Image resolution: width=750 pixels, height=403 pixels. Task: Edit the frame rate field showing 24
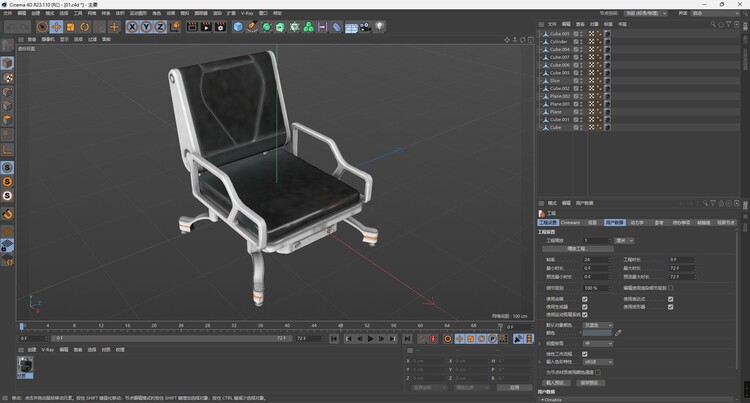(x=596, y=260)
